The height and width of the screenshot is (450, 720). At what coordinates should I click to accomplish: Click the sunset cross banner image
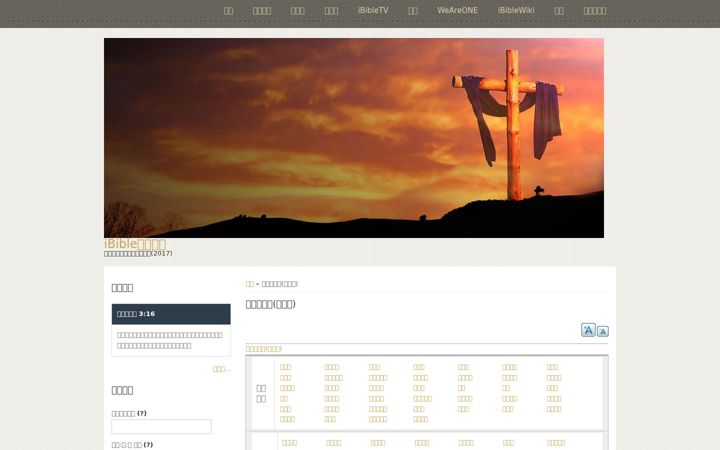point(354,138)
